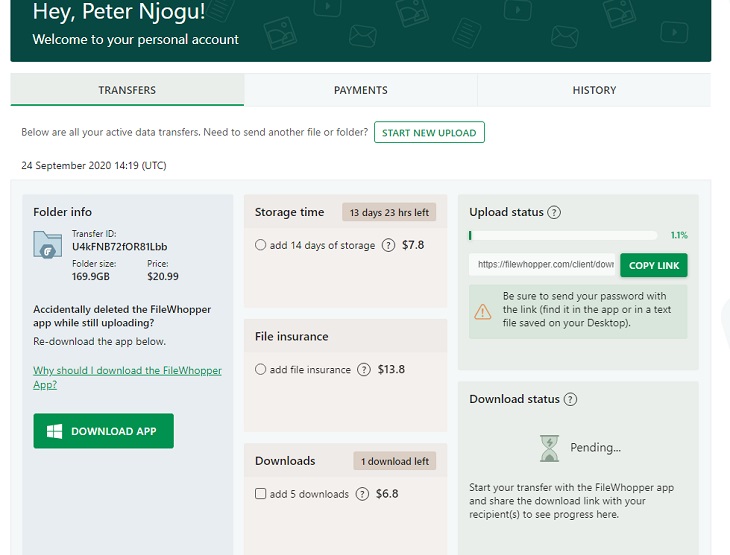Open the Transfers tab
The image size is (730, 555).
pyautogui.click(x=127, y=90)
